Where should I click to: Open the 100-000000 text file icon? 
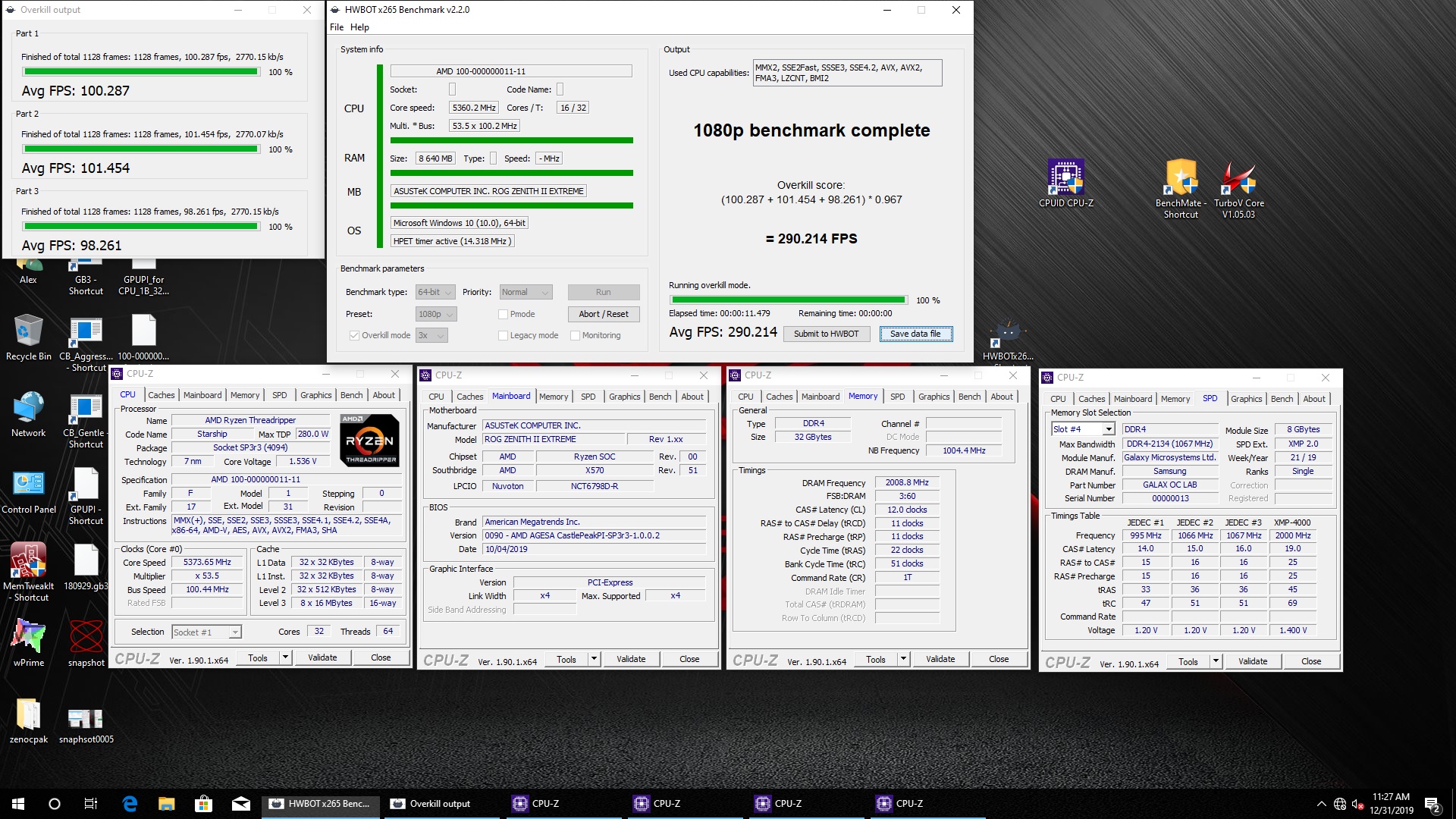point(143,337)
